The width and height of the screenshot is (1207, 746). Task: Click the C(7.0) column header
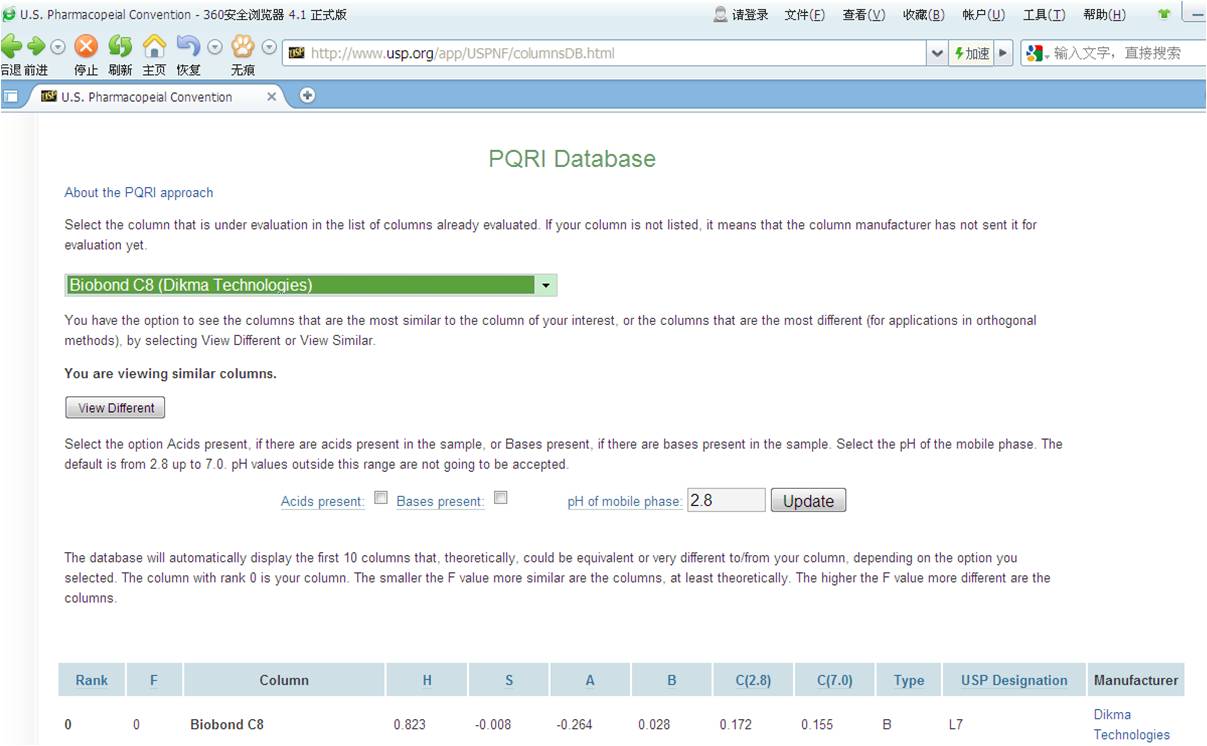pos(835,680)
